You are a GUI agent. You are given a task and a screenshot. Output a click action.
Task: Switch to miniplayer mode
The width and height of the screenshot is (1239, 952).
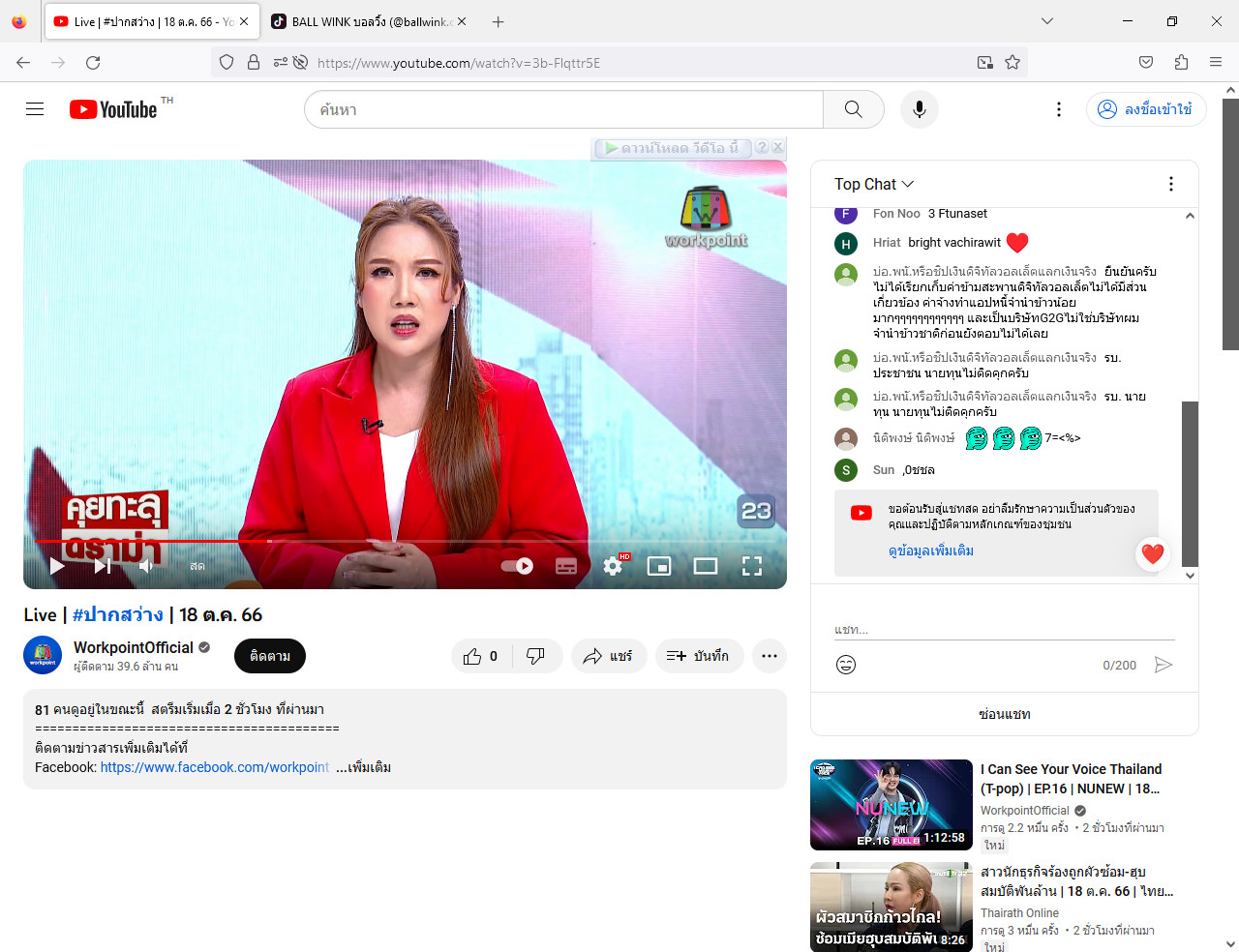coord(659,566)
